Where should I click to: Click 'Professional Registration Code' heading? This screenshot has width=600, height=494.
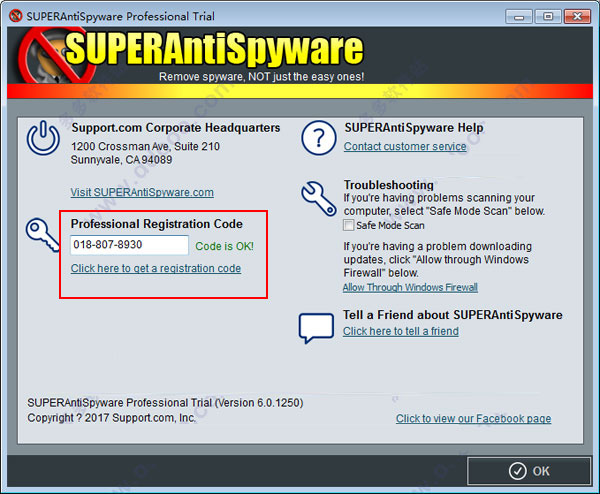(x=157, y=224)
